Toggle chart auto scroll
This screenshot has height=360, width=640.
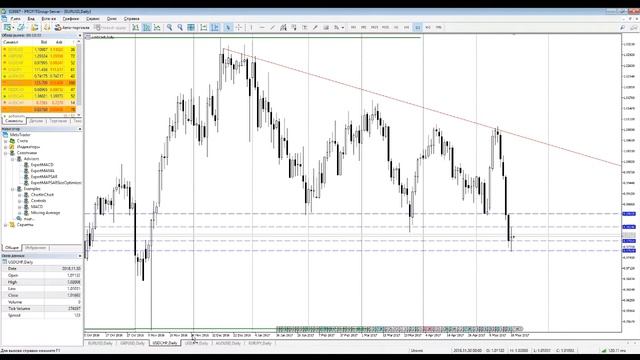pos(204,27)
